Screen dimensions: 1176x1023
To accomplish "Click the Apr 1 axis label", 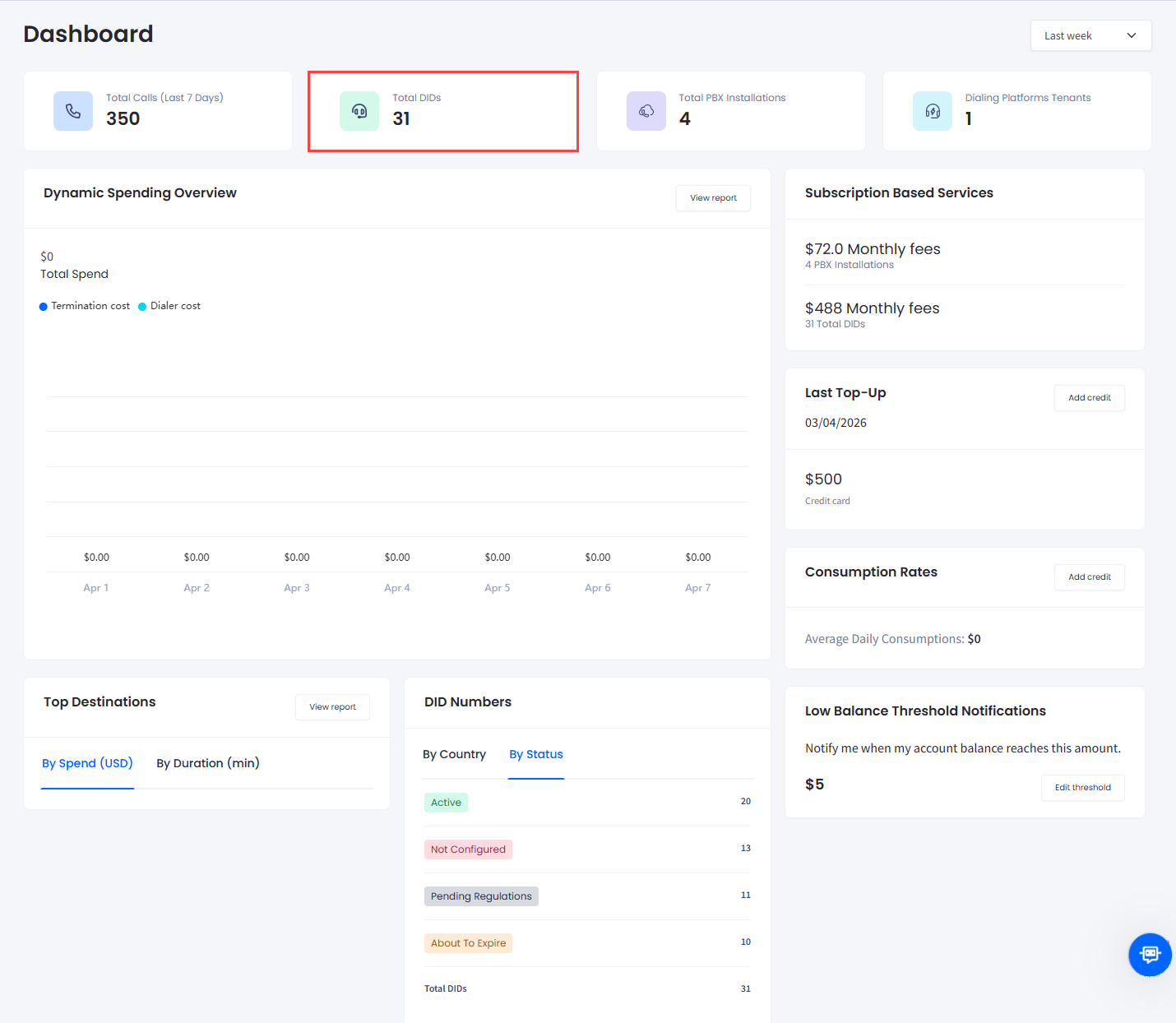I will (x=96, y=588).
